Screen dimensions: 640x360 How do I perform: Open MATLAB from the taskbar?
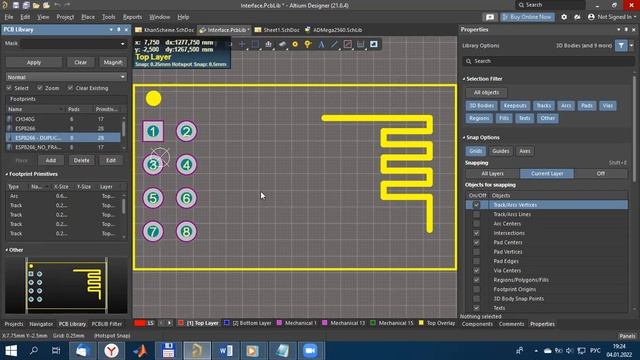[140, 351]
